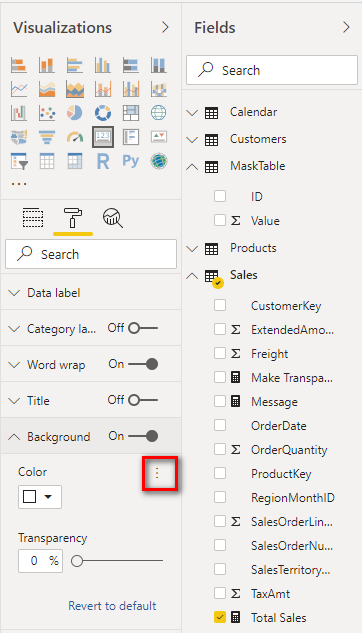Select the Matrix visual
The height and width of the screenshot is (633, 363).
[75, 161]
